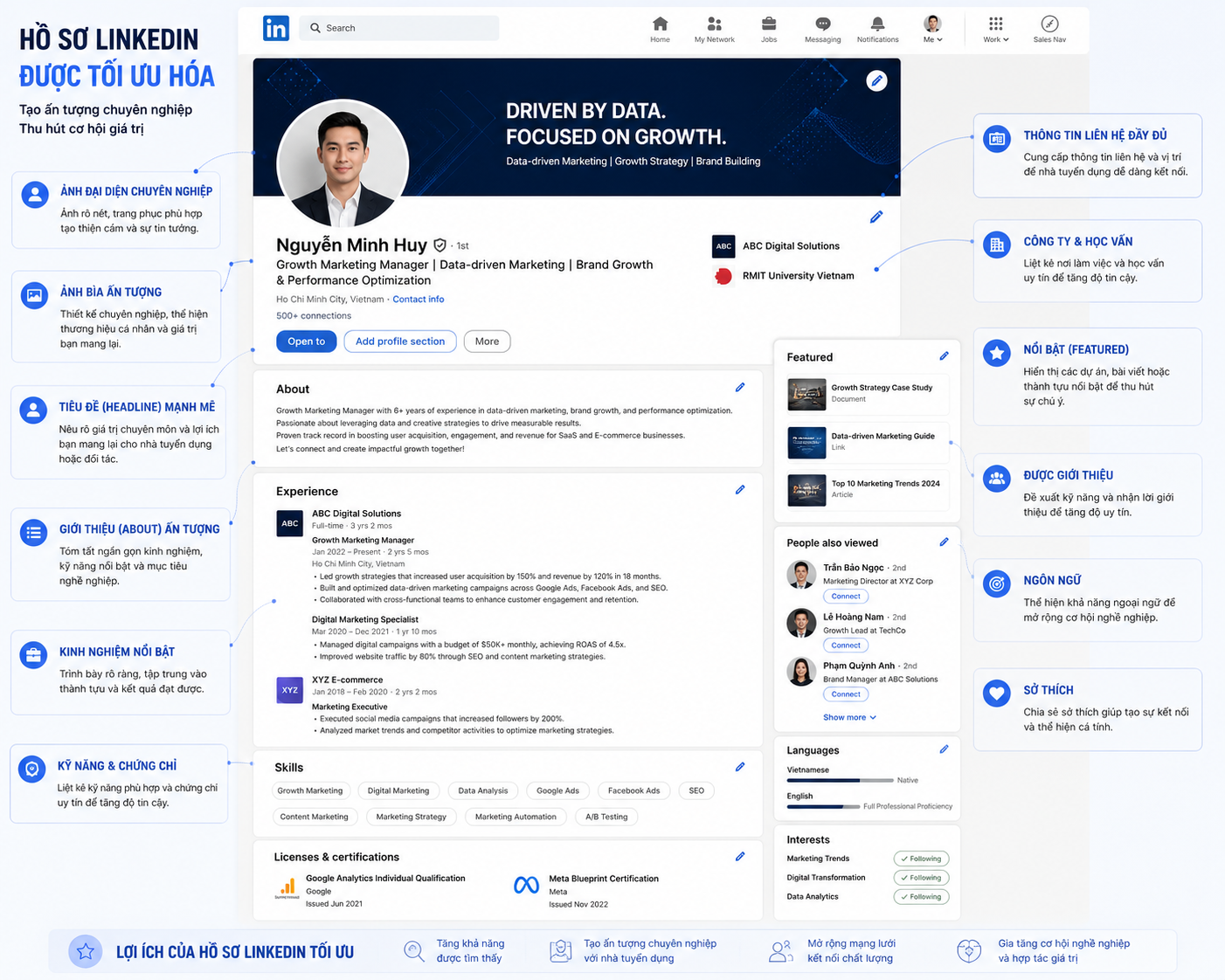Click Add profile section button

pos(400,342)
